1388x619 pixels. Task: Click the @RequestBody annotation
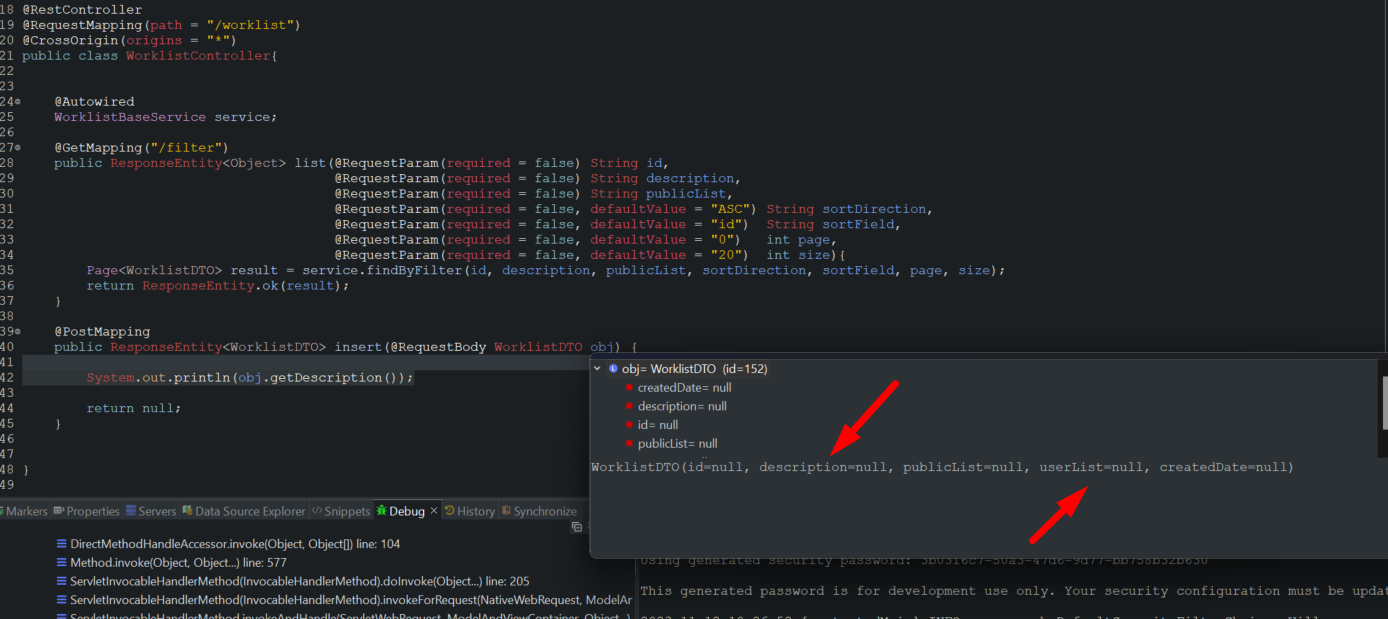tap(438, 347)
